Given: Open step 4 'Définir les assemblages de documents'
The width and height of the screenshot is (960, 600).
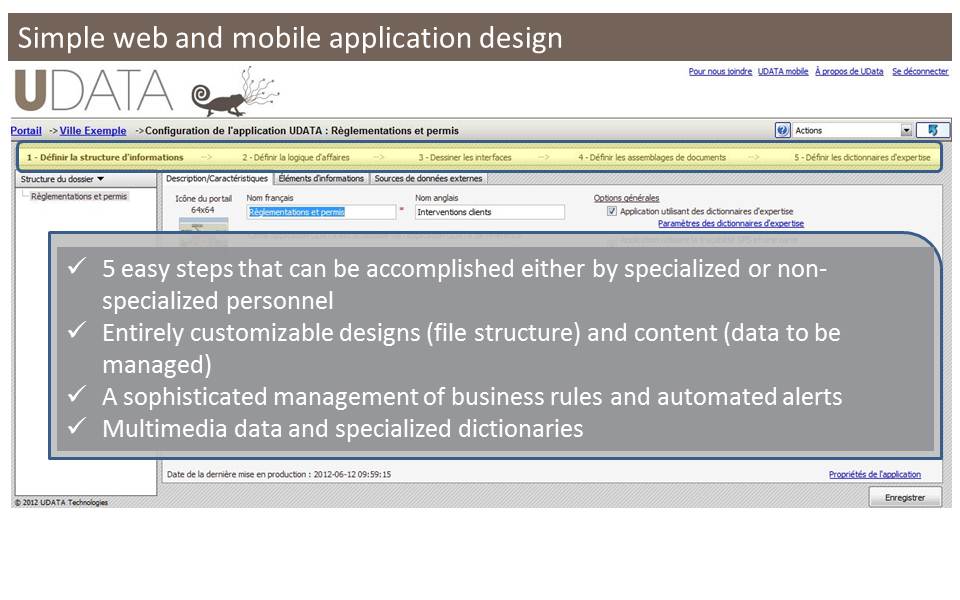Looking at the screenshot, I should pyautogui.click(x=651, y=157).
